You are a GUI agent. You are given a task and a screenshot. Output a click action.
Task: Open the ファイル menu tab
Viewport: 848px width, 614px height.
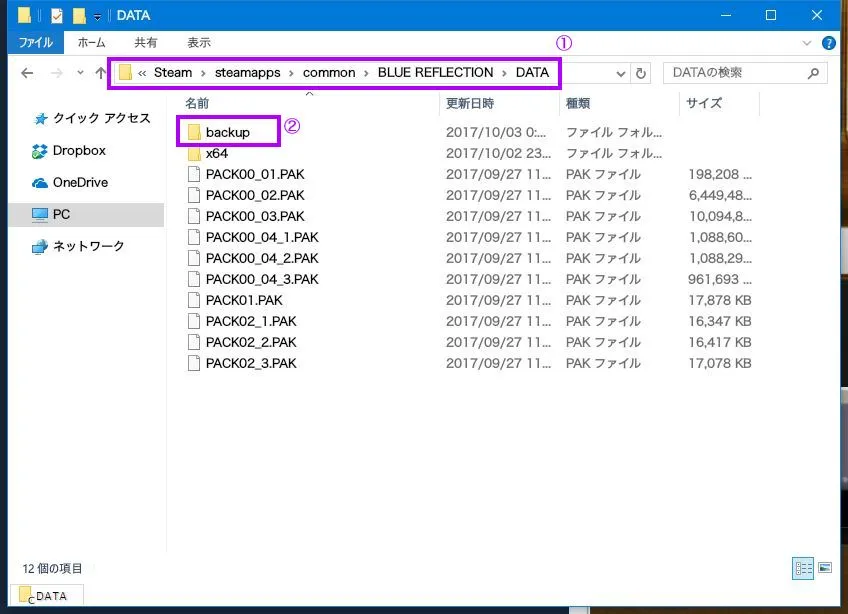tap(36, 43)
